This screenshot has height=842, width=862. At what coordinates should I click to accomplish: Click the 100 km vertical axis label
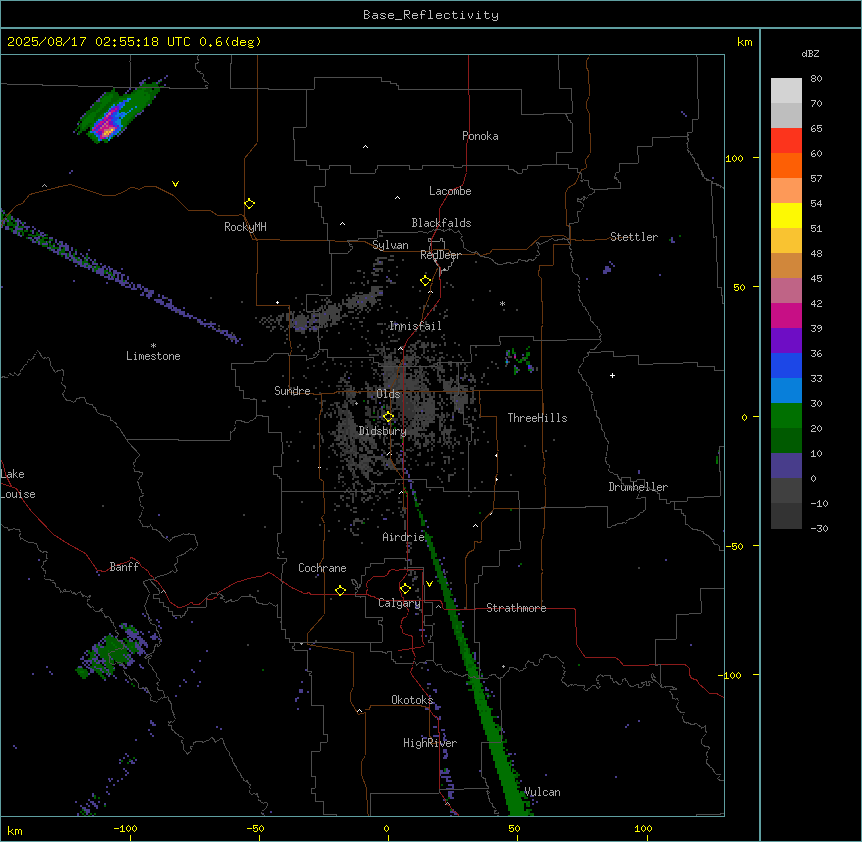(734, 158)
